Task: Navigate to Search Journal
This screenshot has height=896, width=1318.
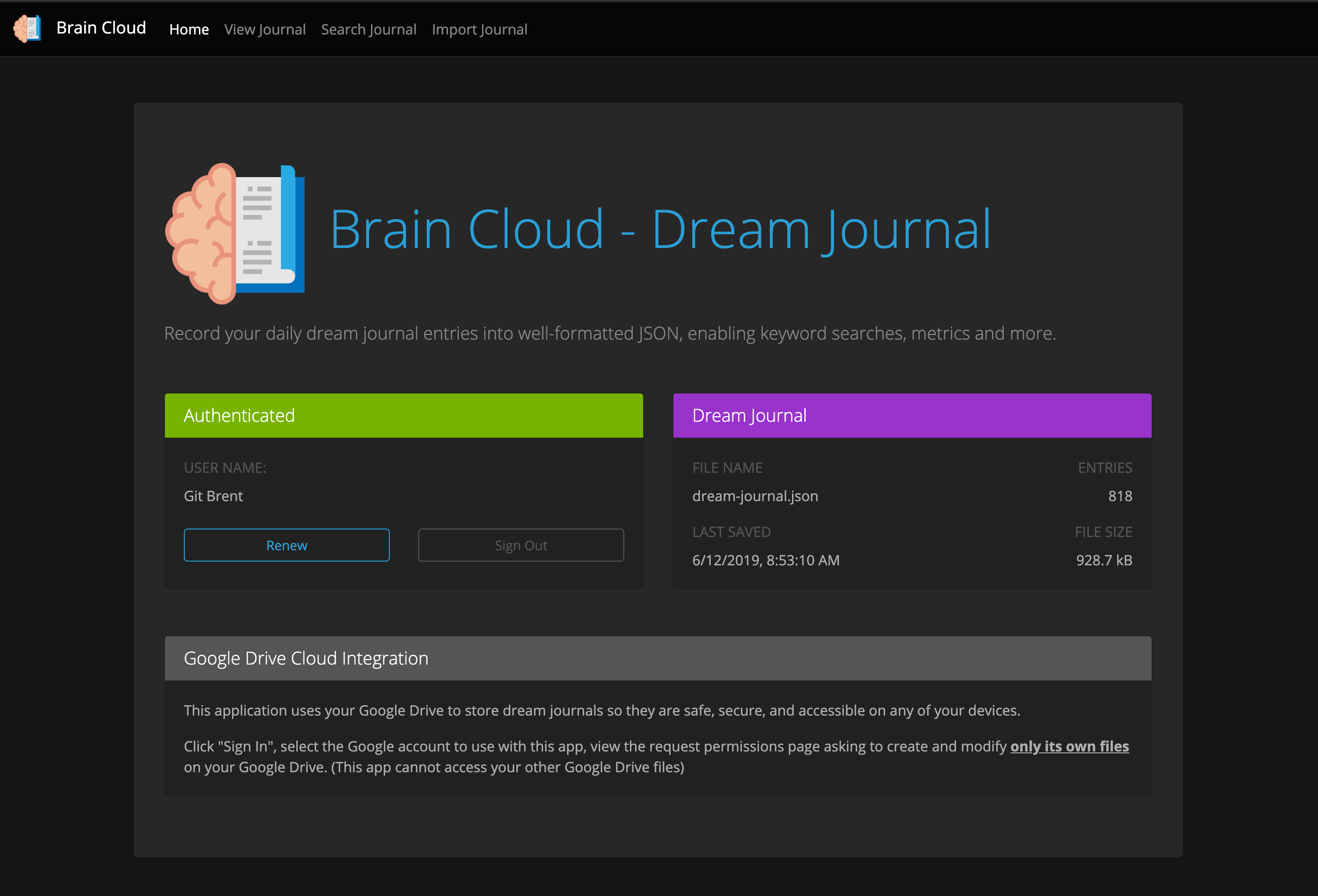Action: click(369, 29)
